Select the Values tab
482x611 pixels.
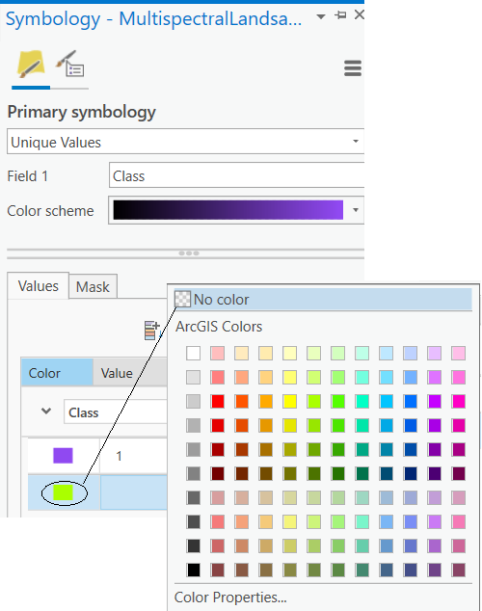click(x=38, y=286)
